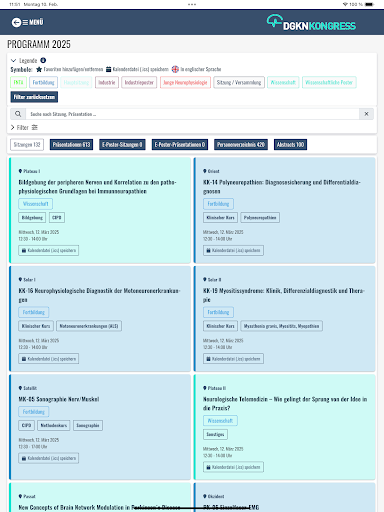Click the Myasthenia gravis, Myositis, Myopathien tag

tap(281, 326)
